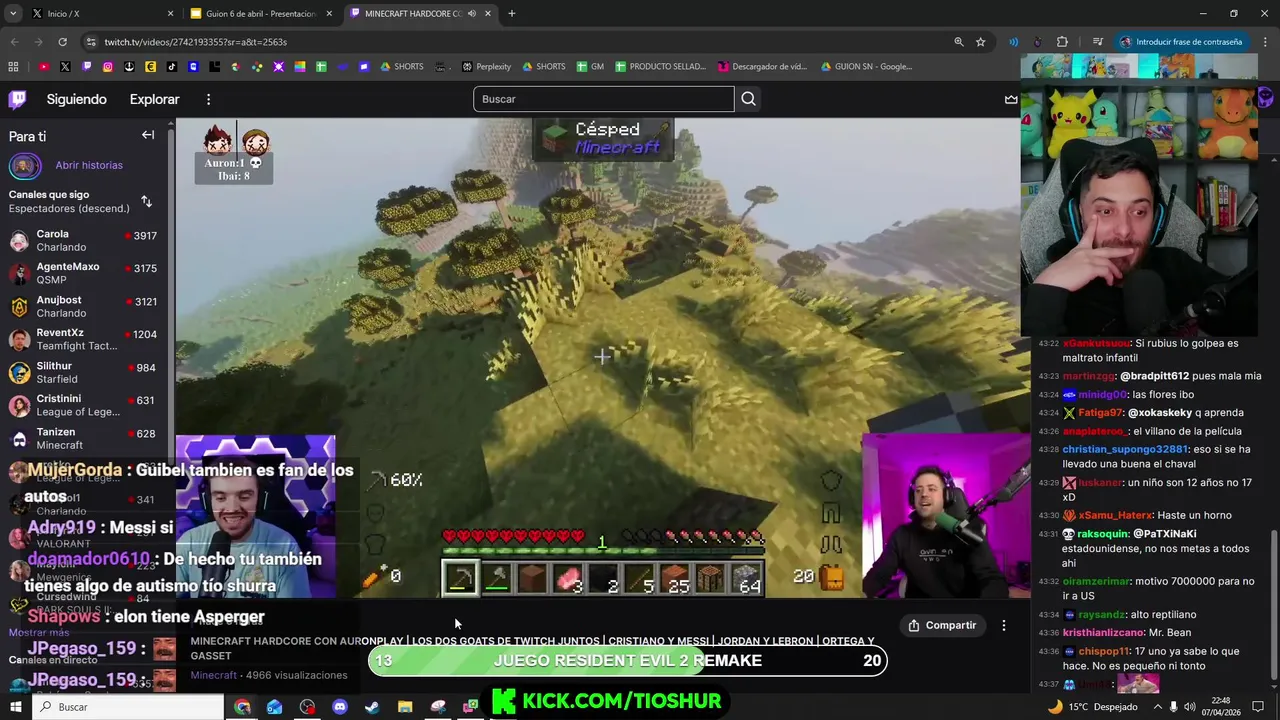Open the weather widget 15°C Despejado
1280x720 pixels.
pos(1092,707)
